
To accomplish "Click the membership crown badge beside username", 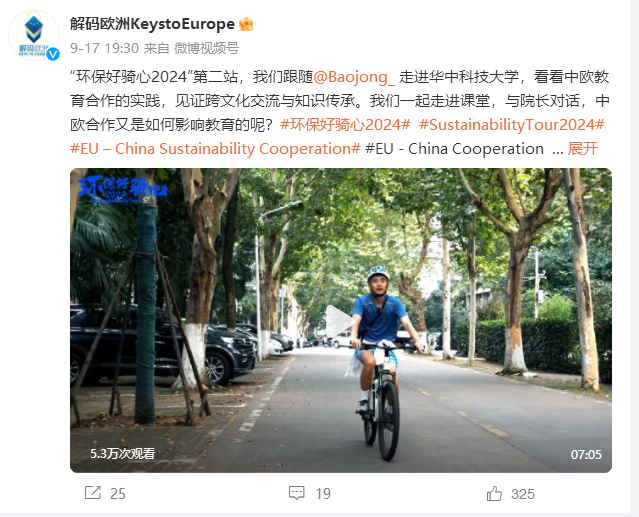I will [x=246, y=24].
